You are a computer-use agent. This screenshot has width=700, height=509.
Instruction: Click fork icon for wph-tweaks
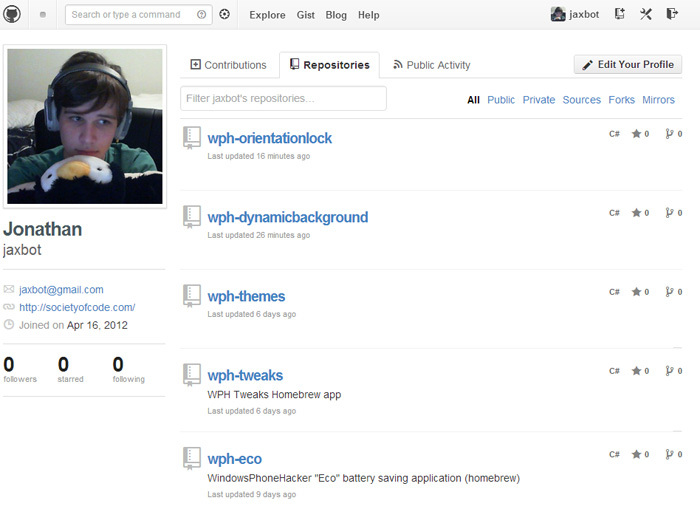click(x=669, y=371)
